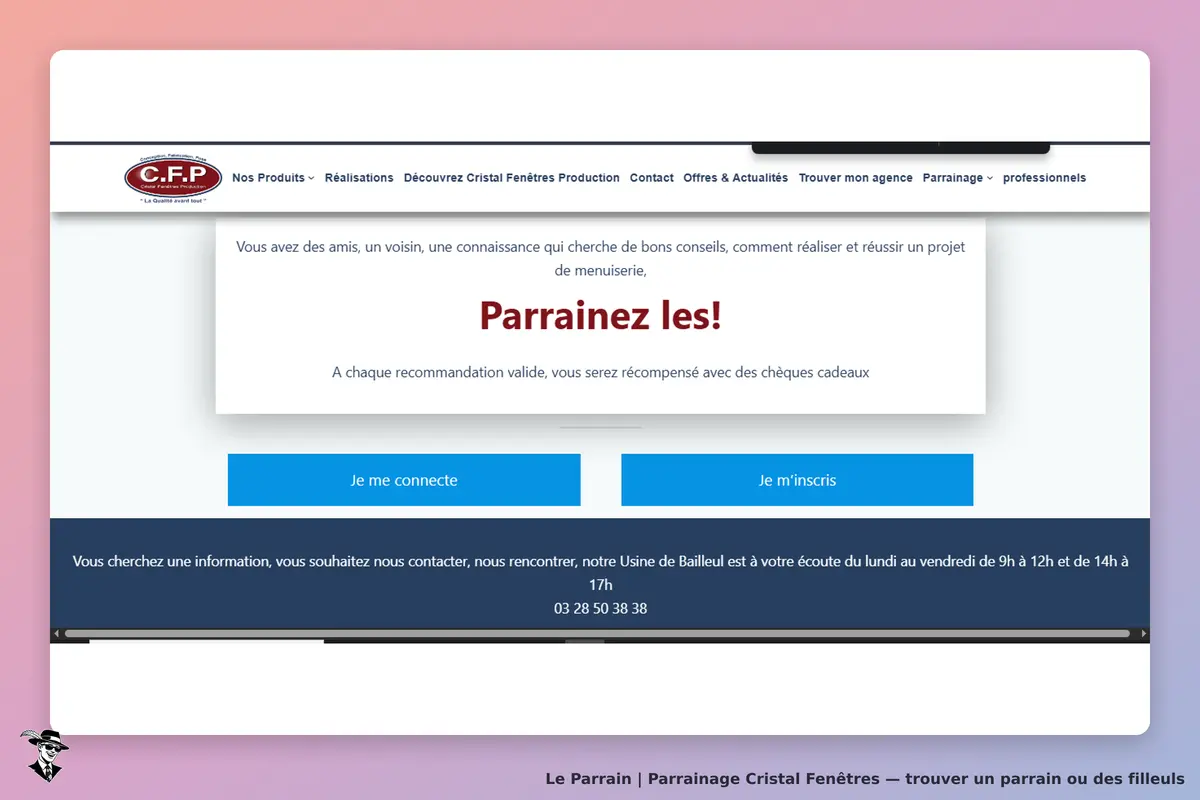Open the Contact page
The width and height of the screenshot is (1200, 800).
click(652, 178)
